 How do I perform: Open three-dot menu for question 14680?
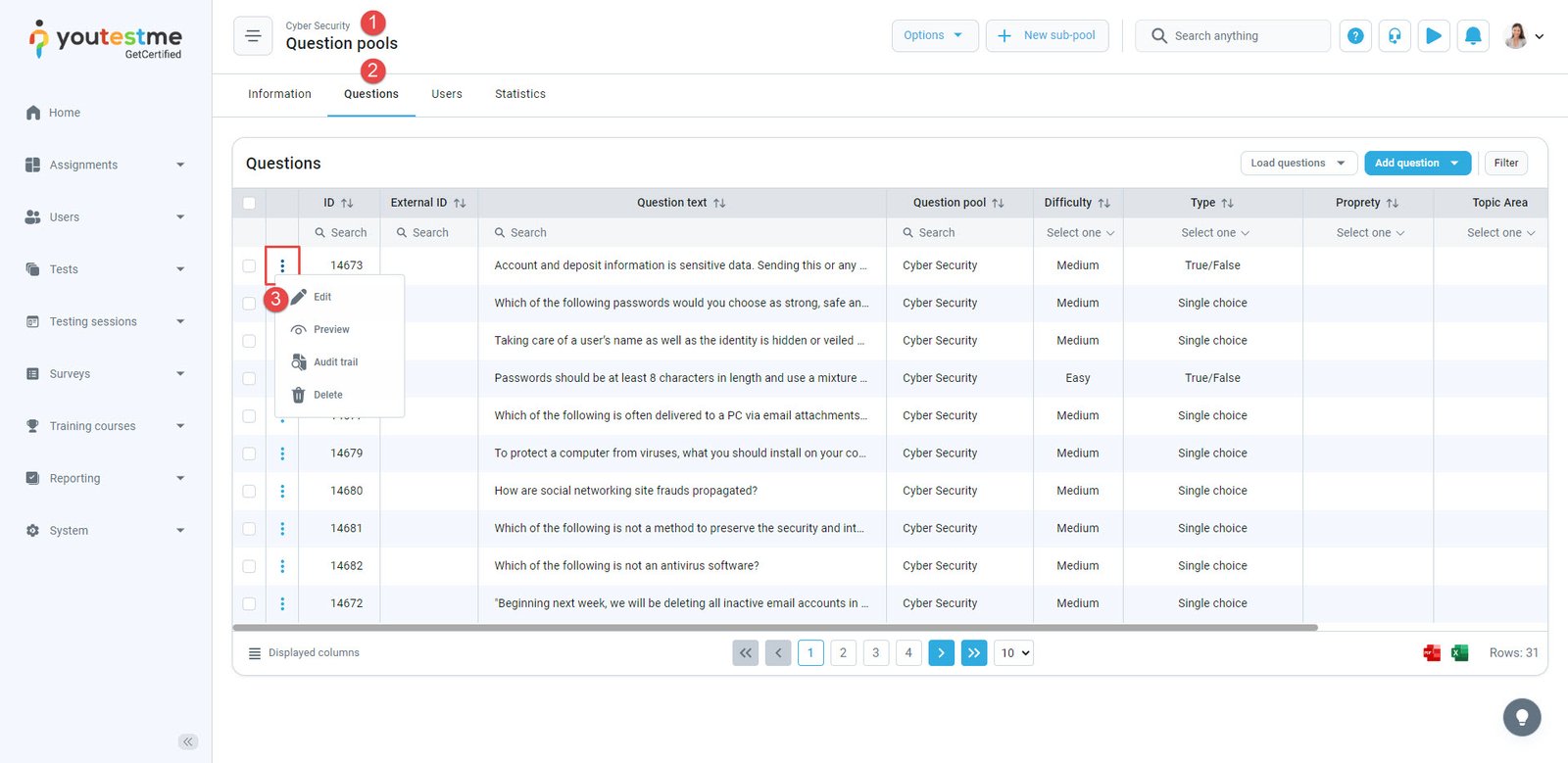(282, 491)
